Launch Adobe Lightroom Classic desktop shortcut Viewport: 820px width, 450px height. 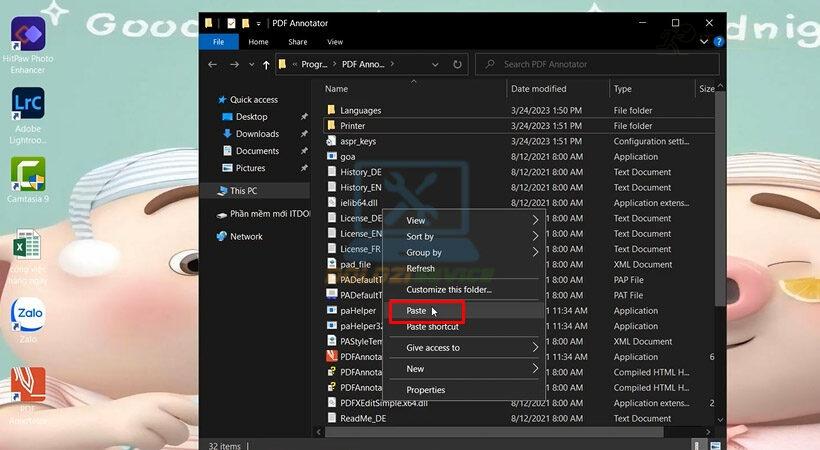28,106
